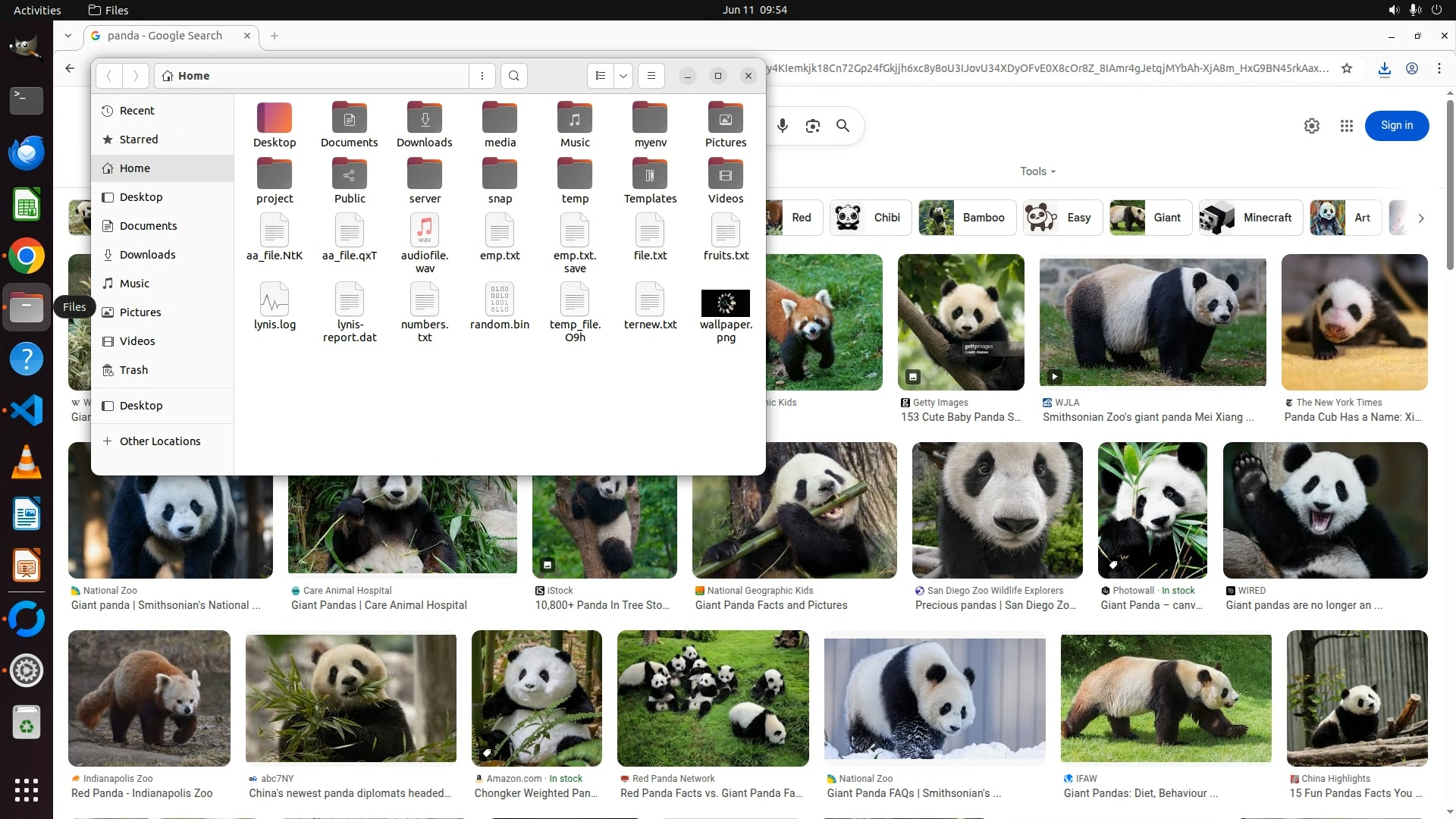Open Panda Cub New York Times link
1456x819 pixels.
1353,417
